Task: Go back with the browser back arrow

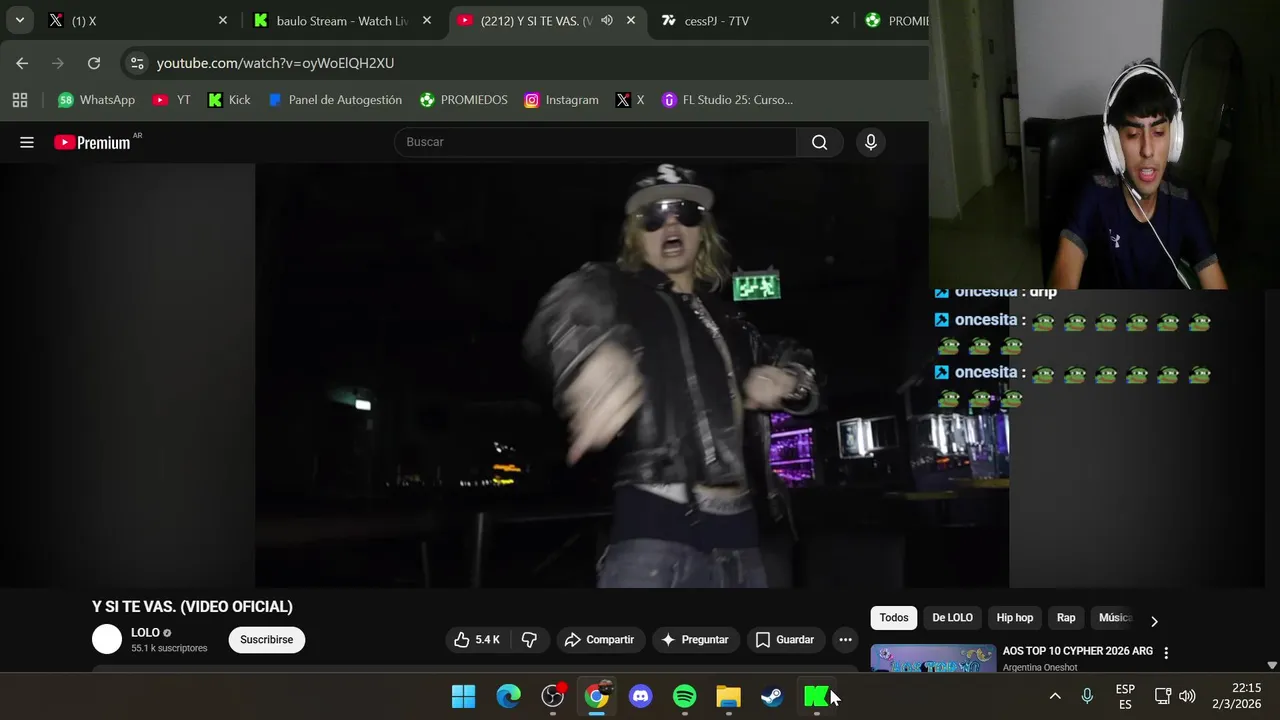Action: [22, 63]
